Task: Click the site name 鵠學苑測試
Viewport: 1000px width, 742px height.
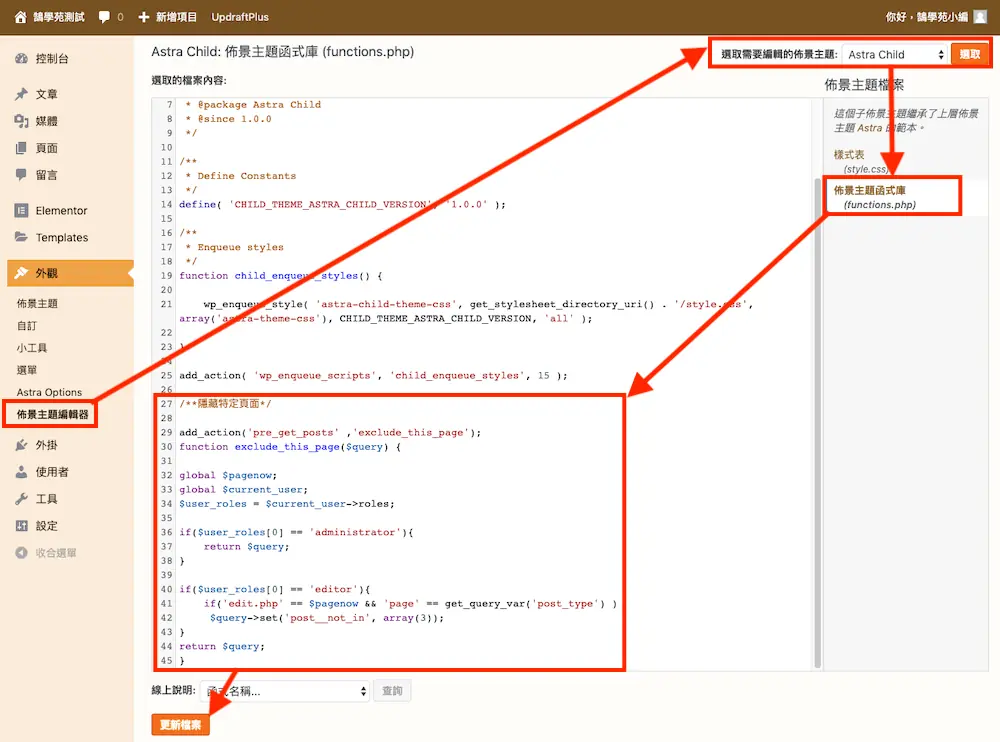Action: 59,17
